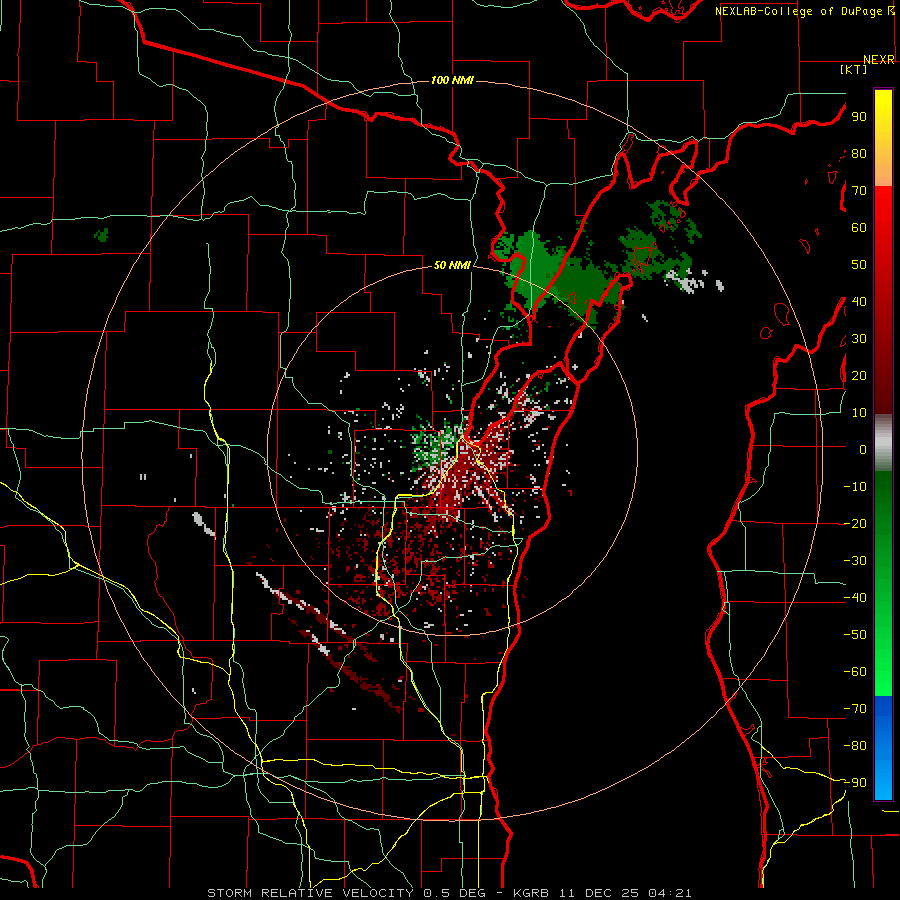Click the -10 scale value
Viewport: 900px width, 900px height.
(855, 487)
